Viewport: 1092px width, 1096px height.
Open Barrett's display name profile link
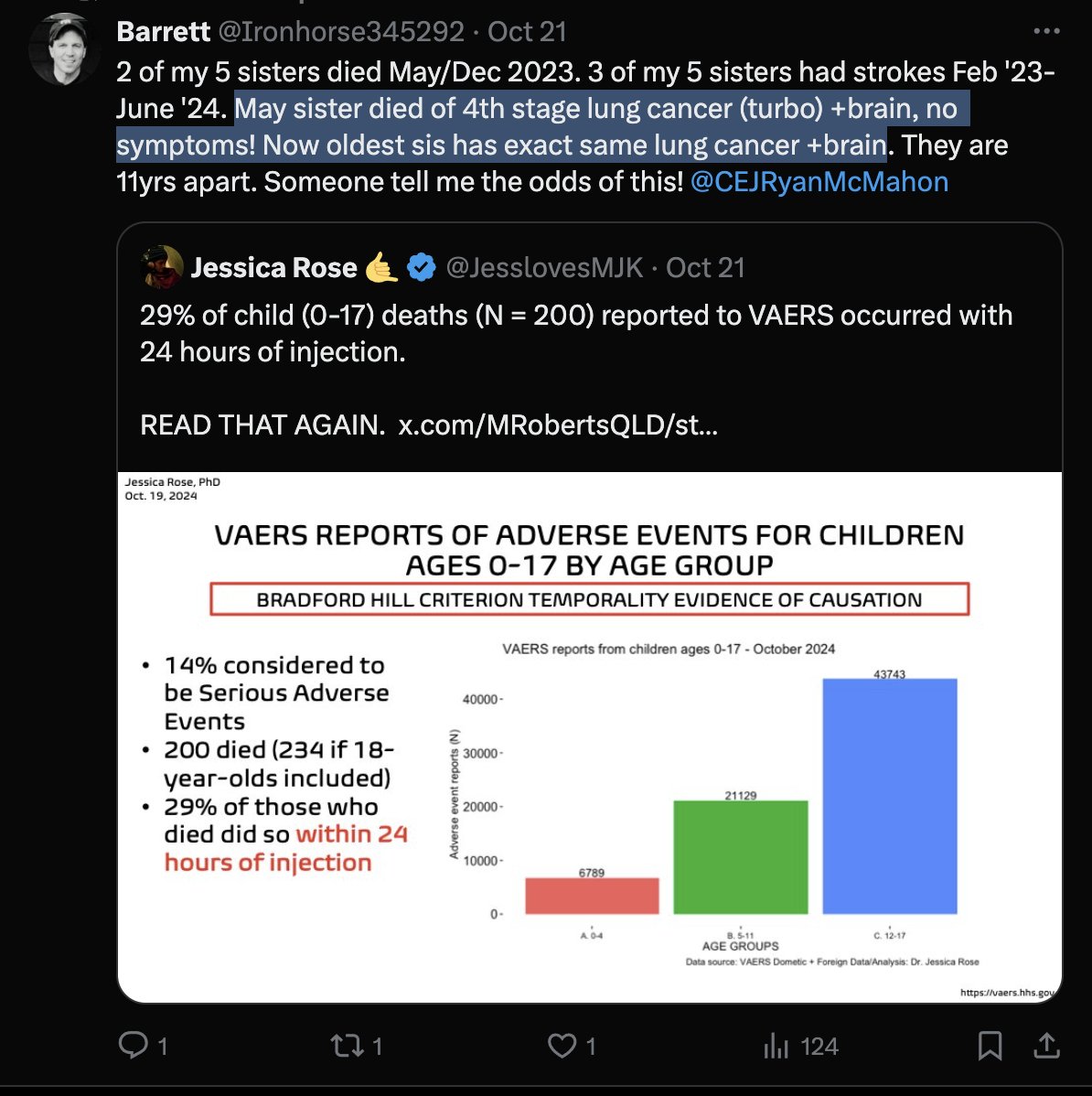164,31
